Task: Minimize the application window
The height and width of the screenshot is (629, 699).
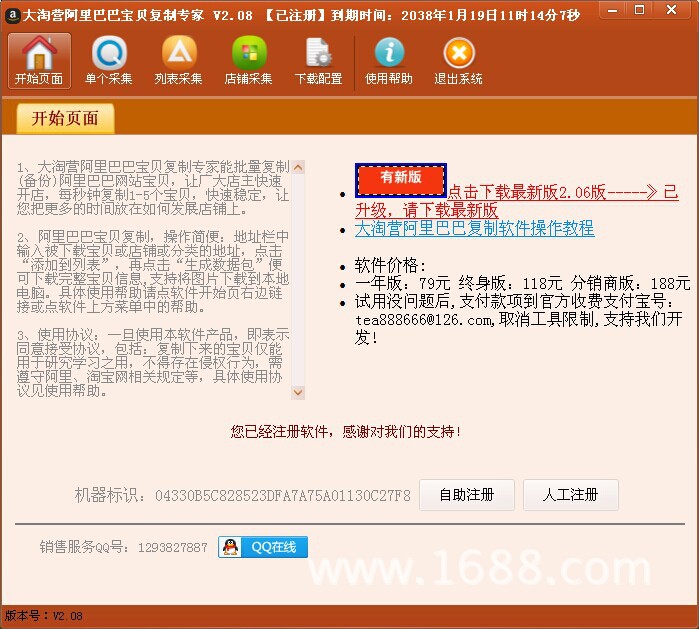Action: 613,10
